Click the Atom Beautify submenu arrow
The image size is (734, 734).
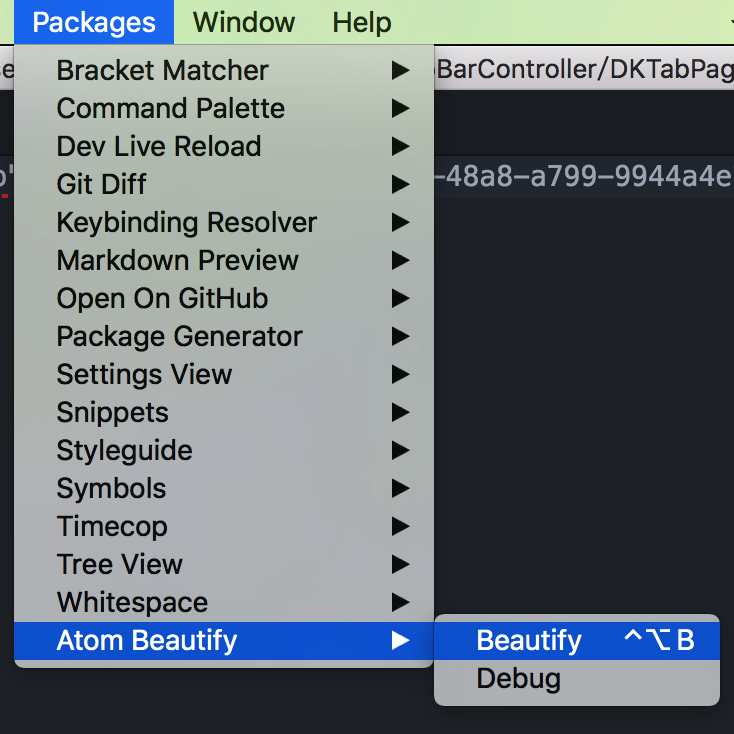pos(401,640)
